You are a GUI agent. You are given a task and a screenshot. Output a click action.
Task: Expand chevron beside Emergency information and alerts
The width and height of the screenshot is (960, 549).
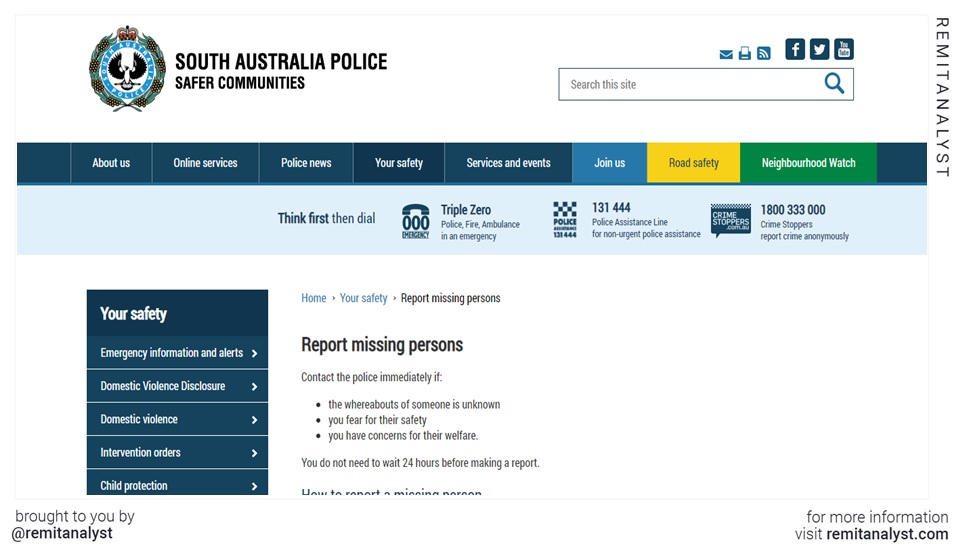[x=255, y=353]
